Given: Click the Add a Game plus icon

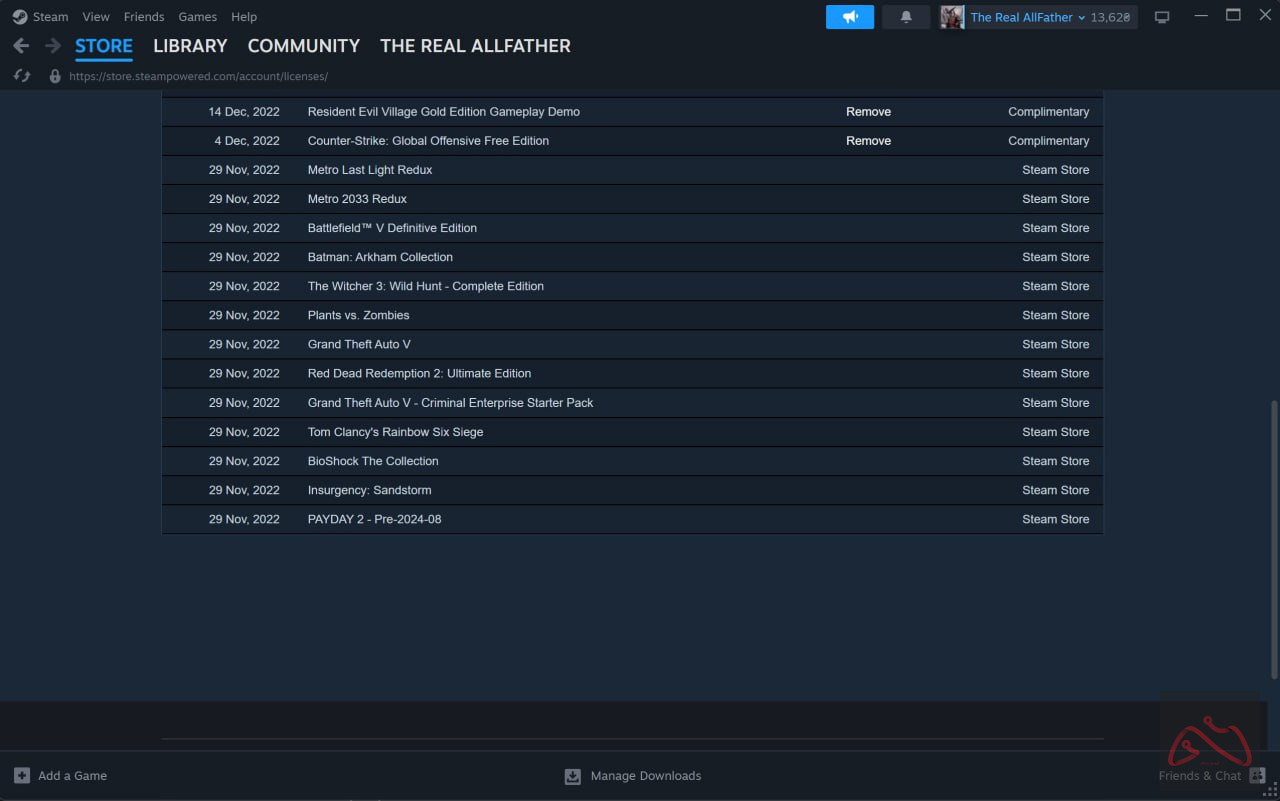Looking at the screenshot, I should click(x=22, y=776).
